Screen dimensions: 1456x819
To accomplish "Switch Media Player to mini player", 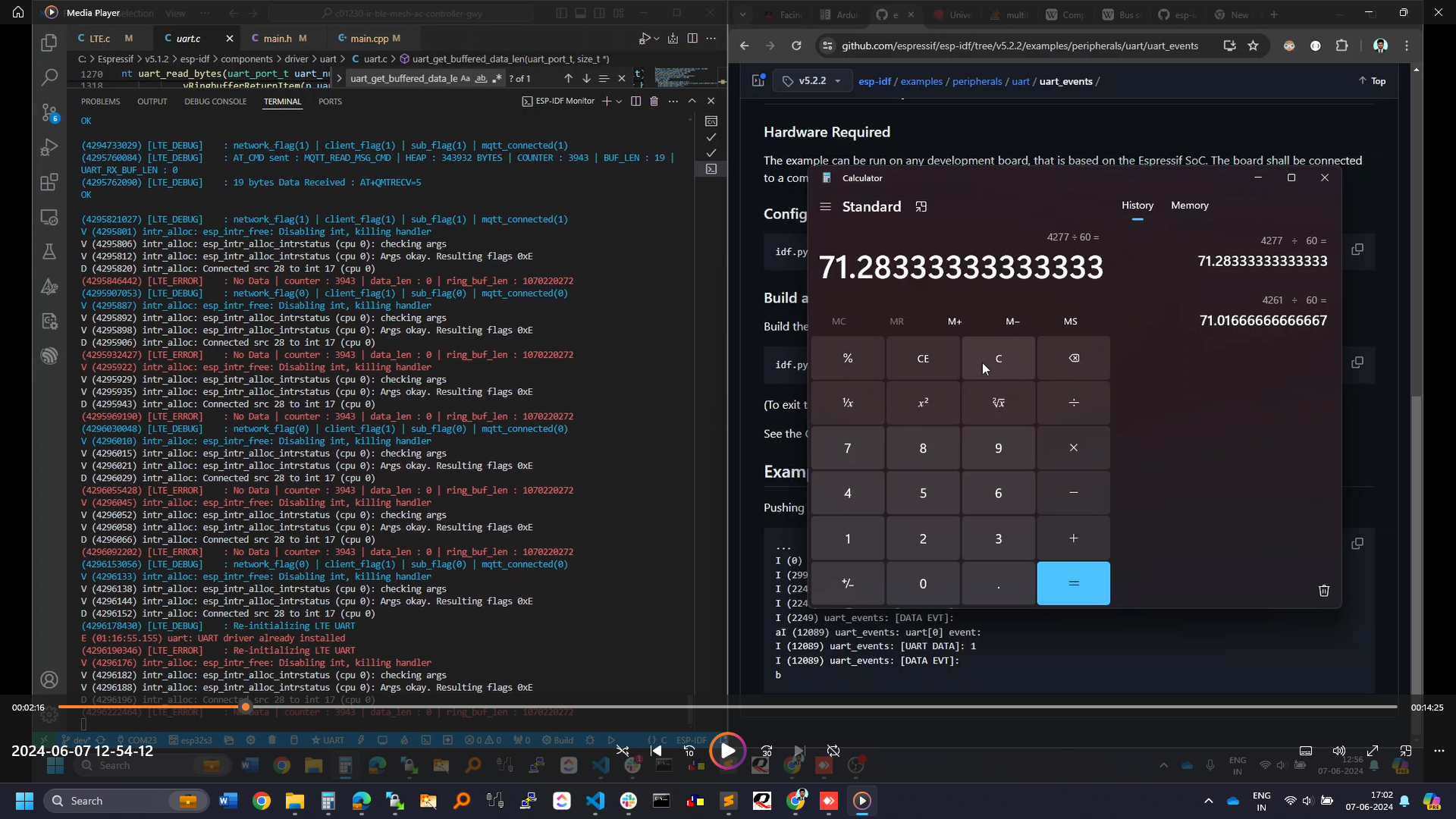I will tap(1406, 751).
